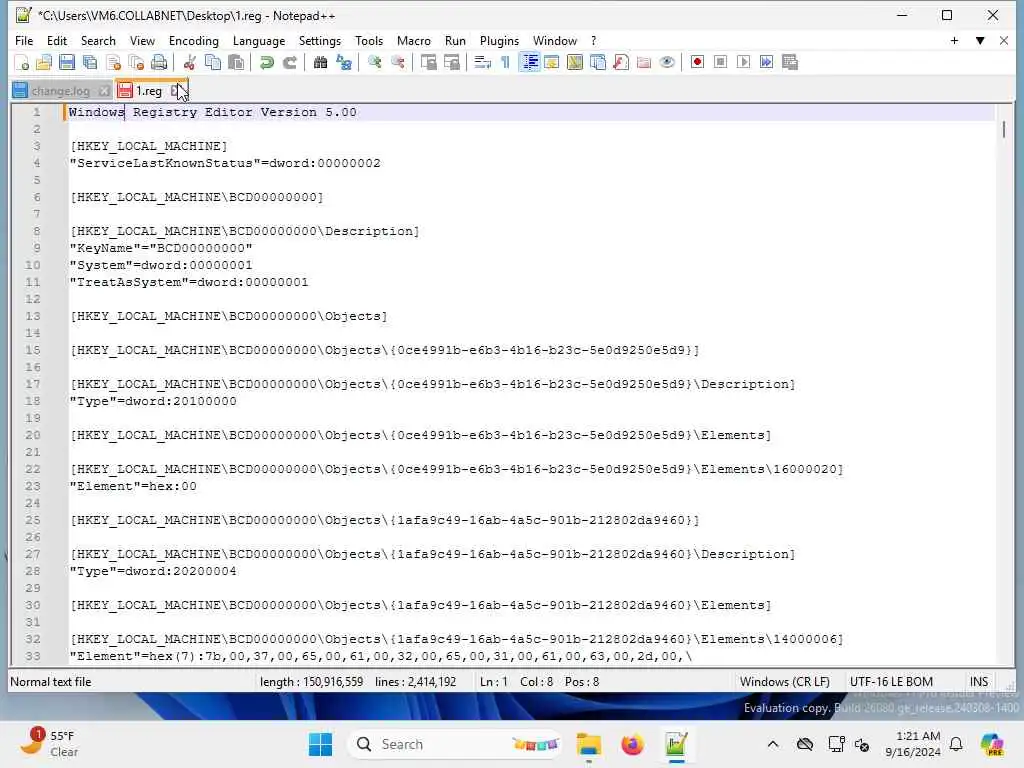Switch to the change.log tab
The width and height of the screenshot is (1024, 768).
(x=60, y=91)
